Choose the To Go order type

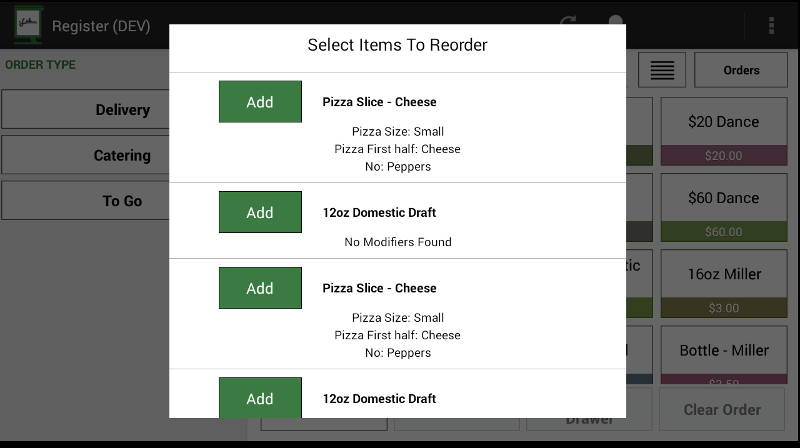tap(85, 201)
